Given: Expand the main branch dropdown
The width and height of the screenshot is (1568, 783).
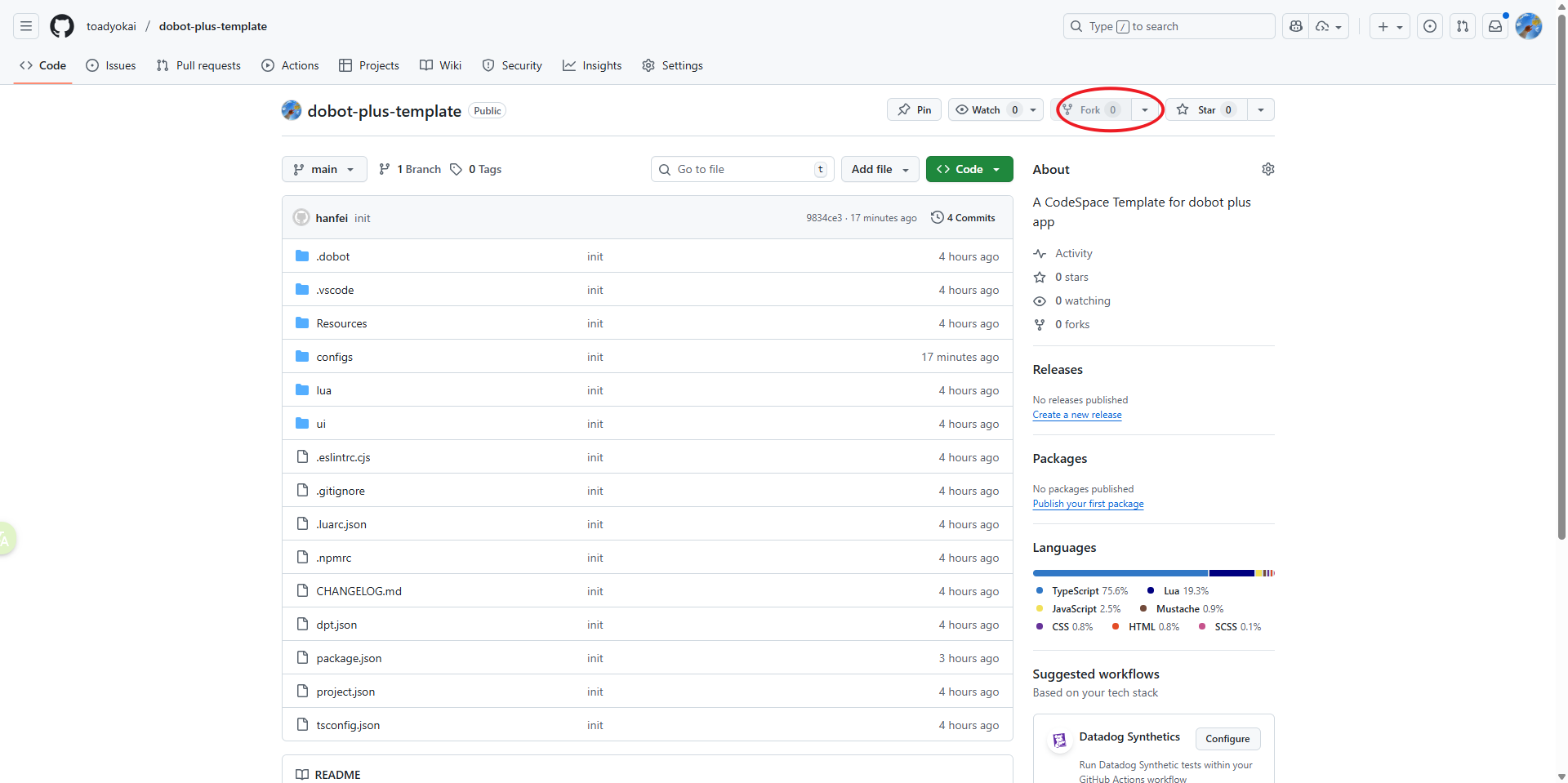Looking at the screenshot, I should tap(324, 169).
